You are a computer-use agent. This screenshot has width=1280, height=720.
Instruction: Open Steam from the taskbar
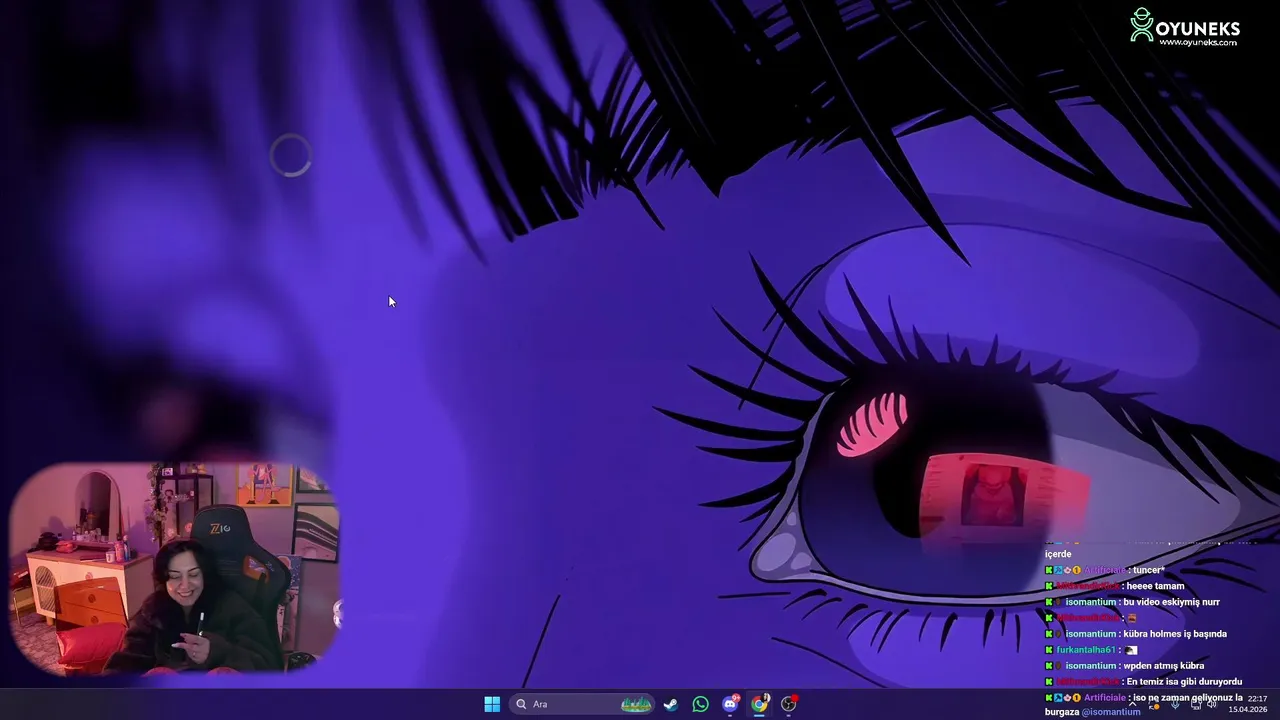coord(671,704)
